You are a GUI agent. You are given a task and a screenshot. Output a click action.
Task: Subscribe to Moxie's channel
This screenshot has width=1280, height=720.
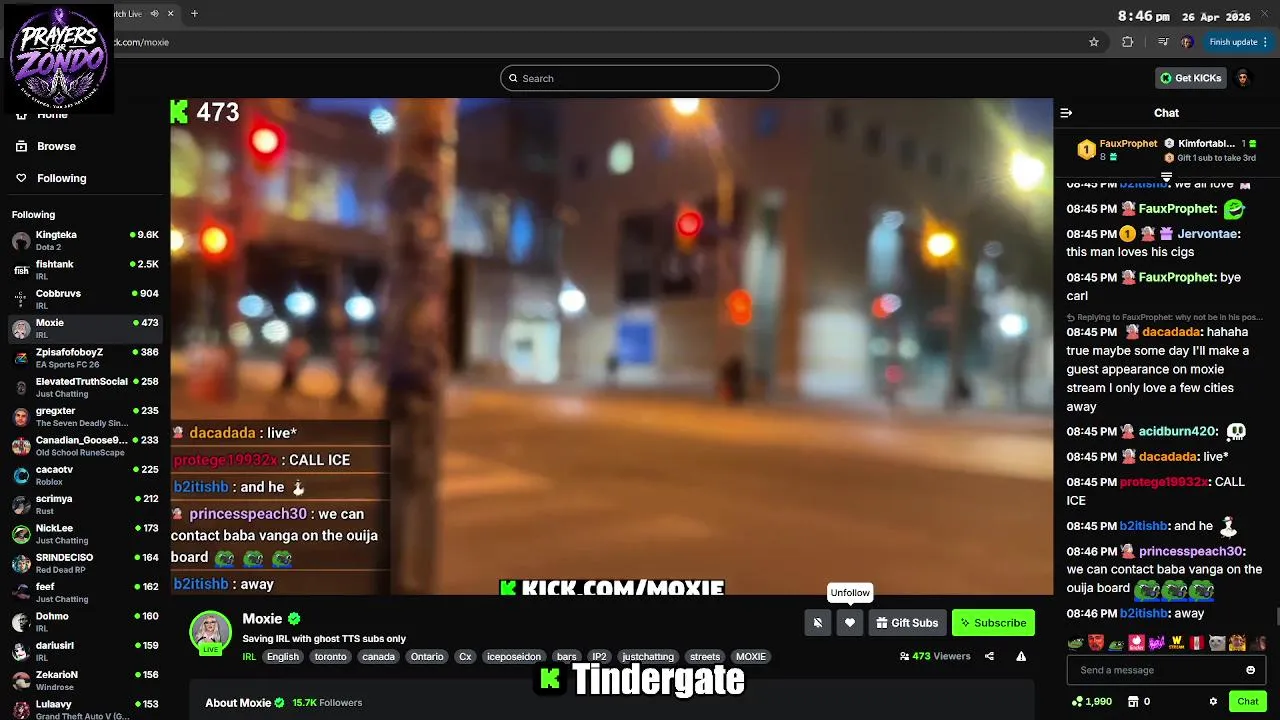[x=993, y=622]
